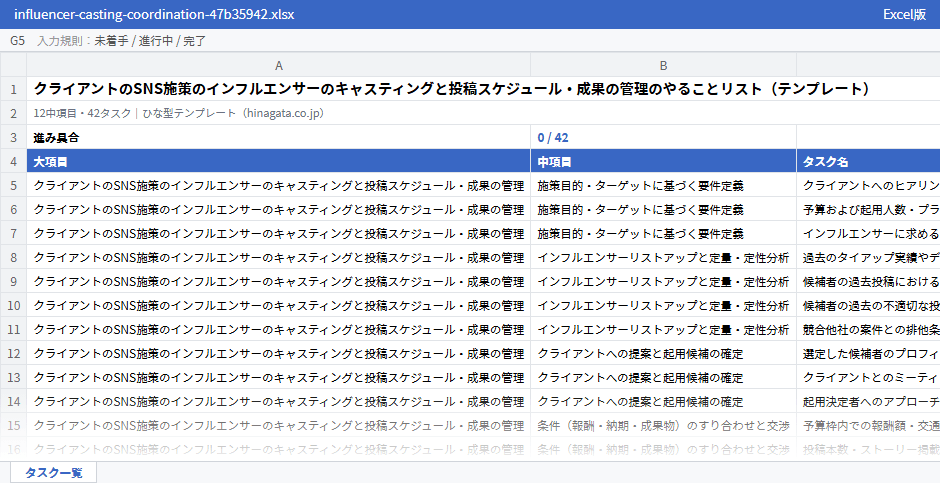
Task: Select the '0 / 42' progress cell
Action: coord(664,137)
